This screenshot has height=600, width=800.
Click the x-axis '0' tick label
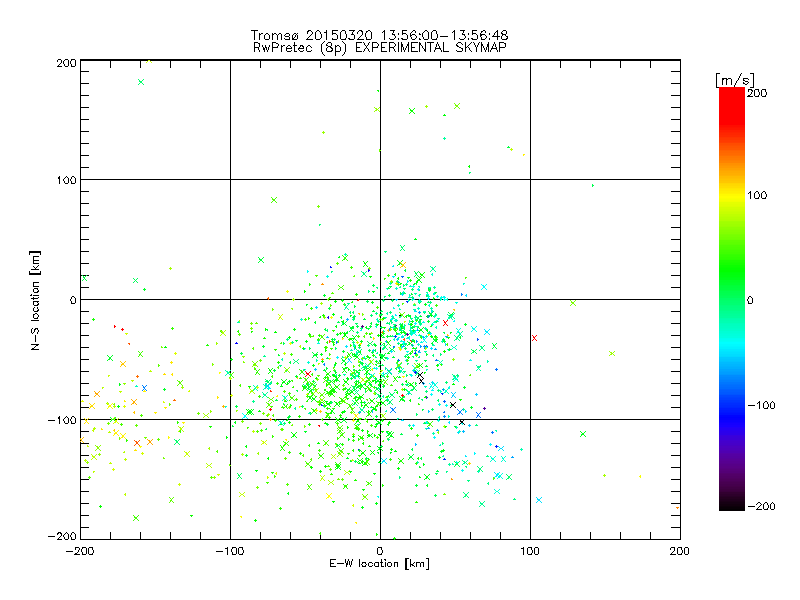point(380,551)
